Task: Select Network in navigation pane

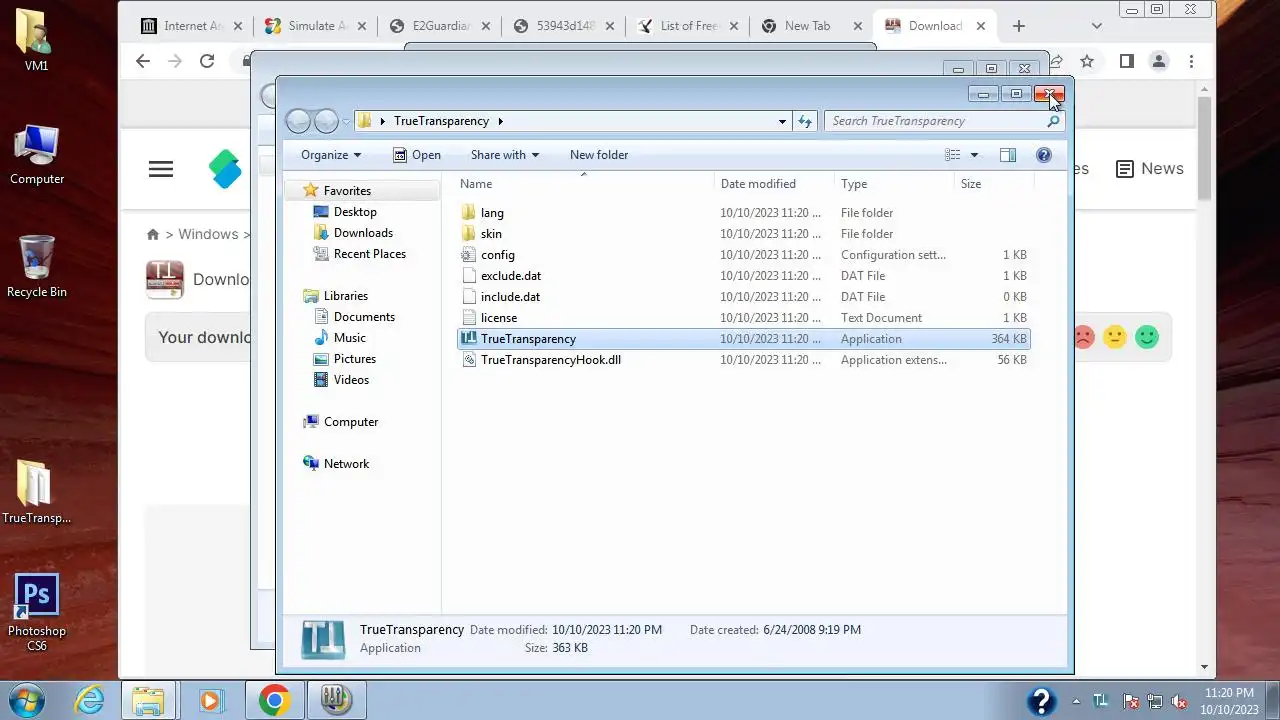Action: coord(337,464)
